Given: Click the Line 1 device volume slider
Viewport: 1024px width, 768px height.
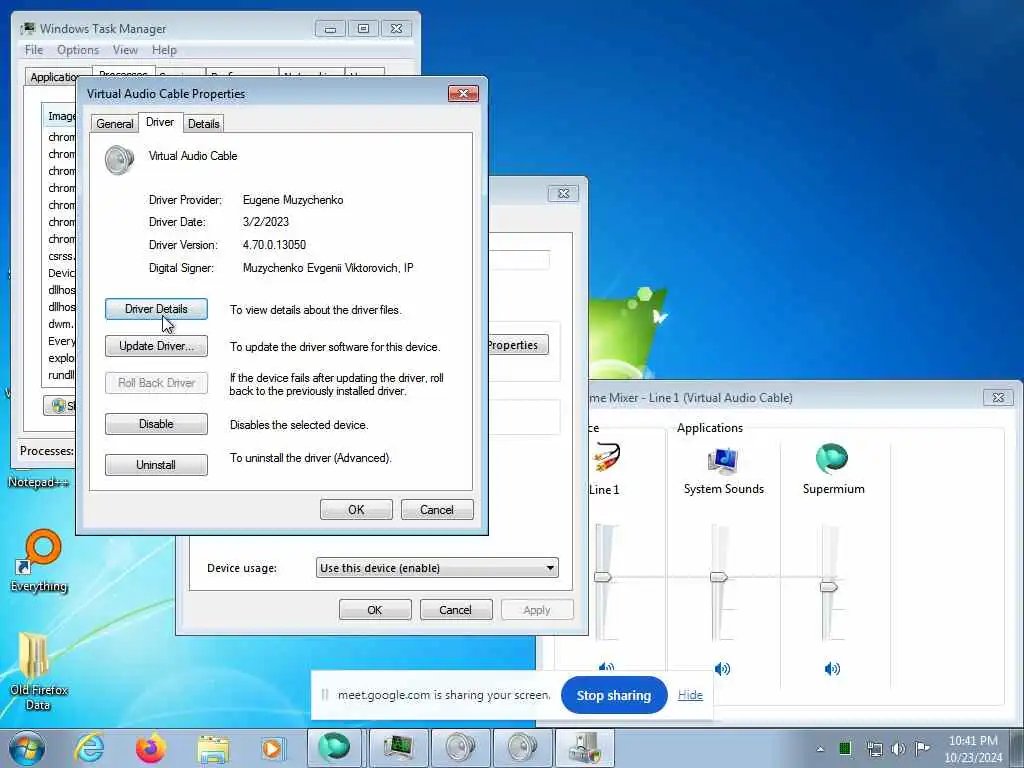Looking at the screenshot, I should (602, 577).
